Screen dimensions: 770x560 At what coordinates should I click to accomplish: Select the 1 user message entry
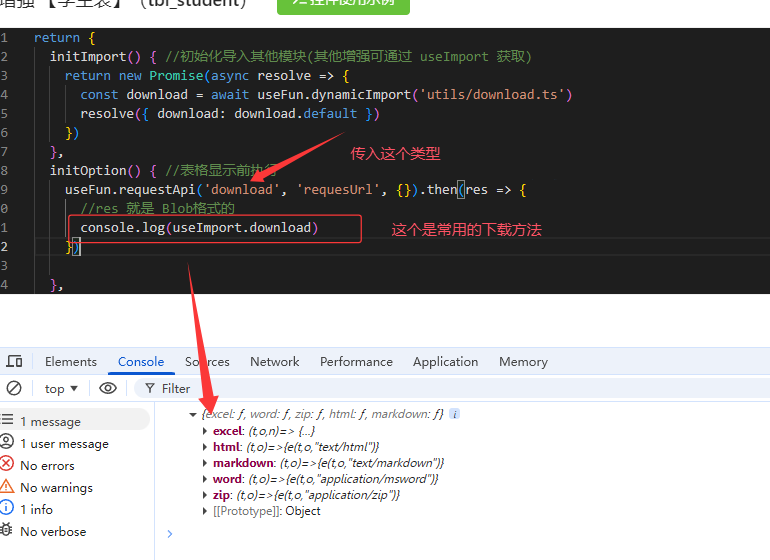[x=63, y=443]
